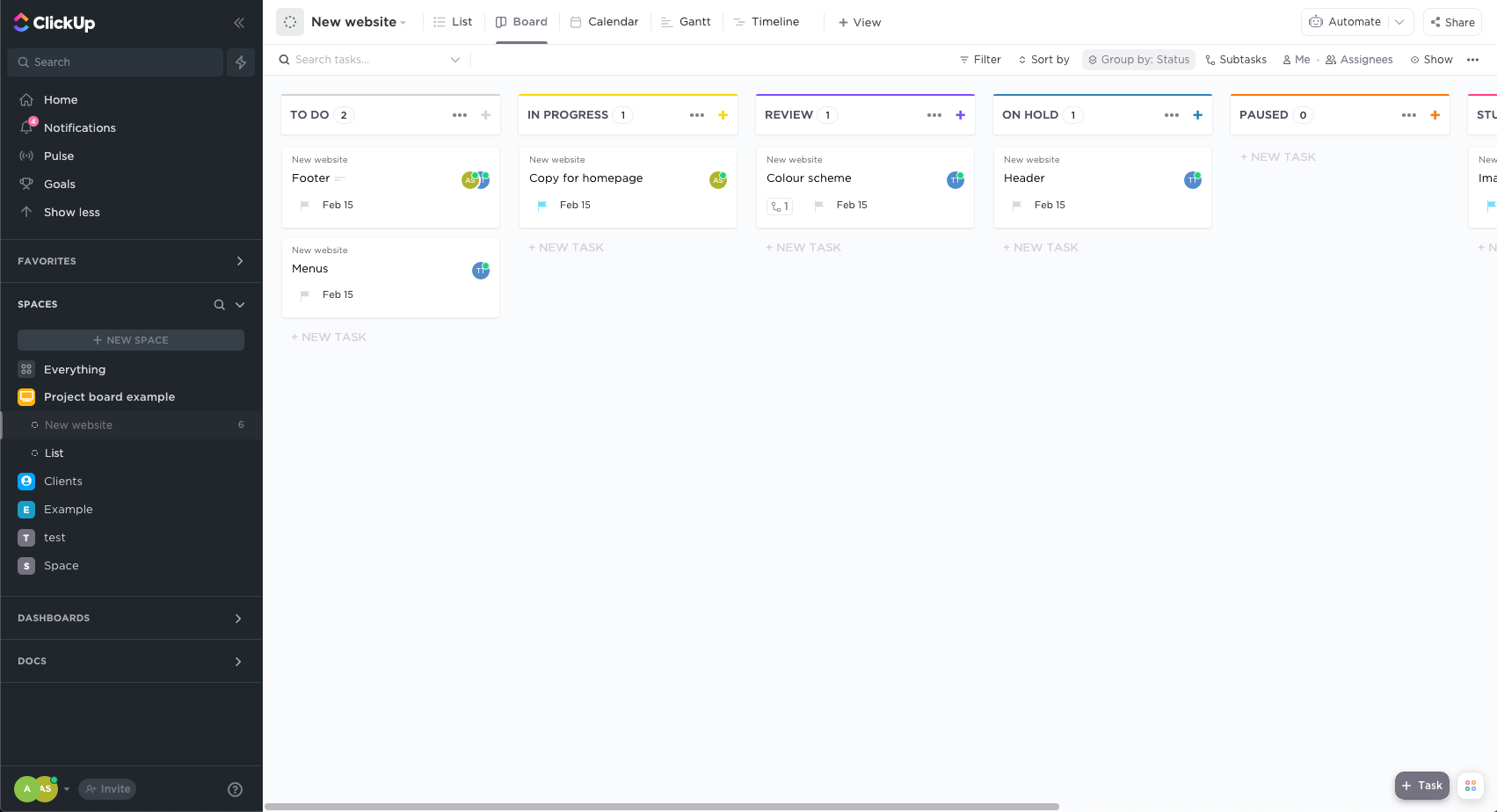Switch to the Calendar view tab
1497x812 pixels.
(x=605, y=22)
